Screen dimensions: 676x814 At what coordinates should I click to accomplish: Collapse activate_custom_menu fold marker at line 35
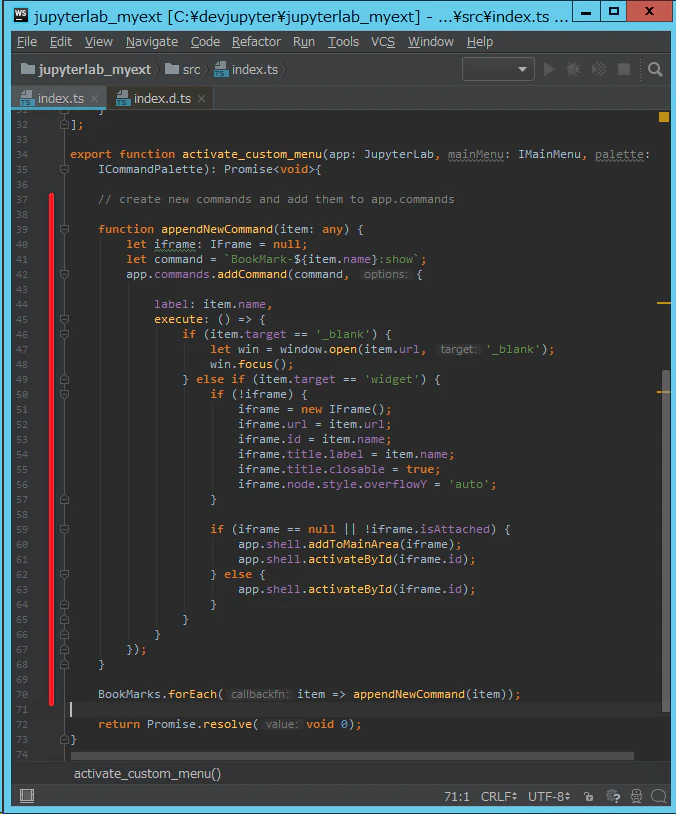click(x=64, y=169)
